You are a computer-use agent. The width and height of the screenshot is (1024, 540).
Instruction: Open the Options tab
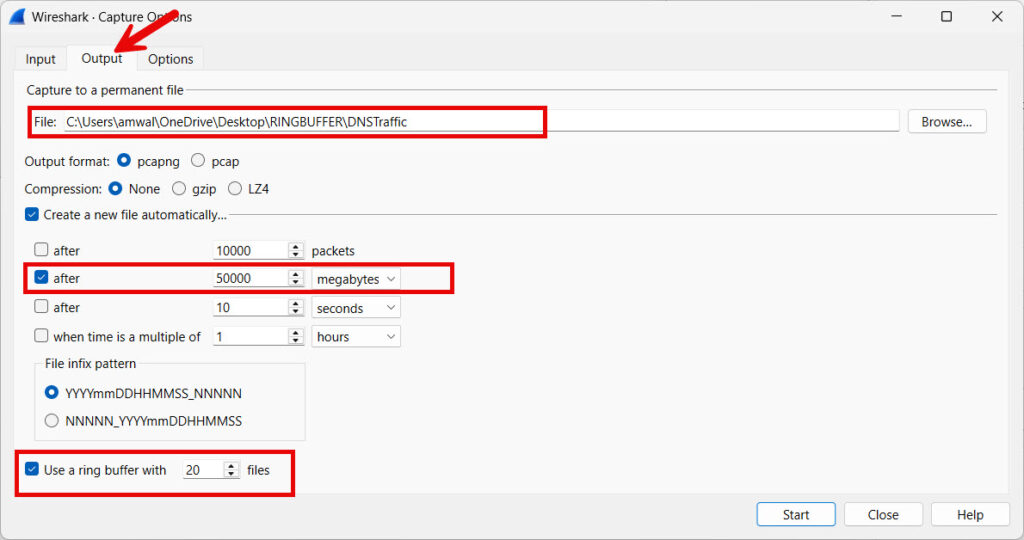click(x=170, y=59)
